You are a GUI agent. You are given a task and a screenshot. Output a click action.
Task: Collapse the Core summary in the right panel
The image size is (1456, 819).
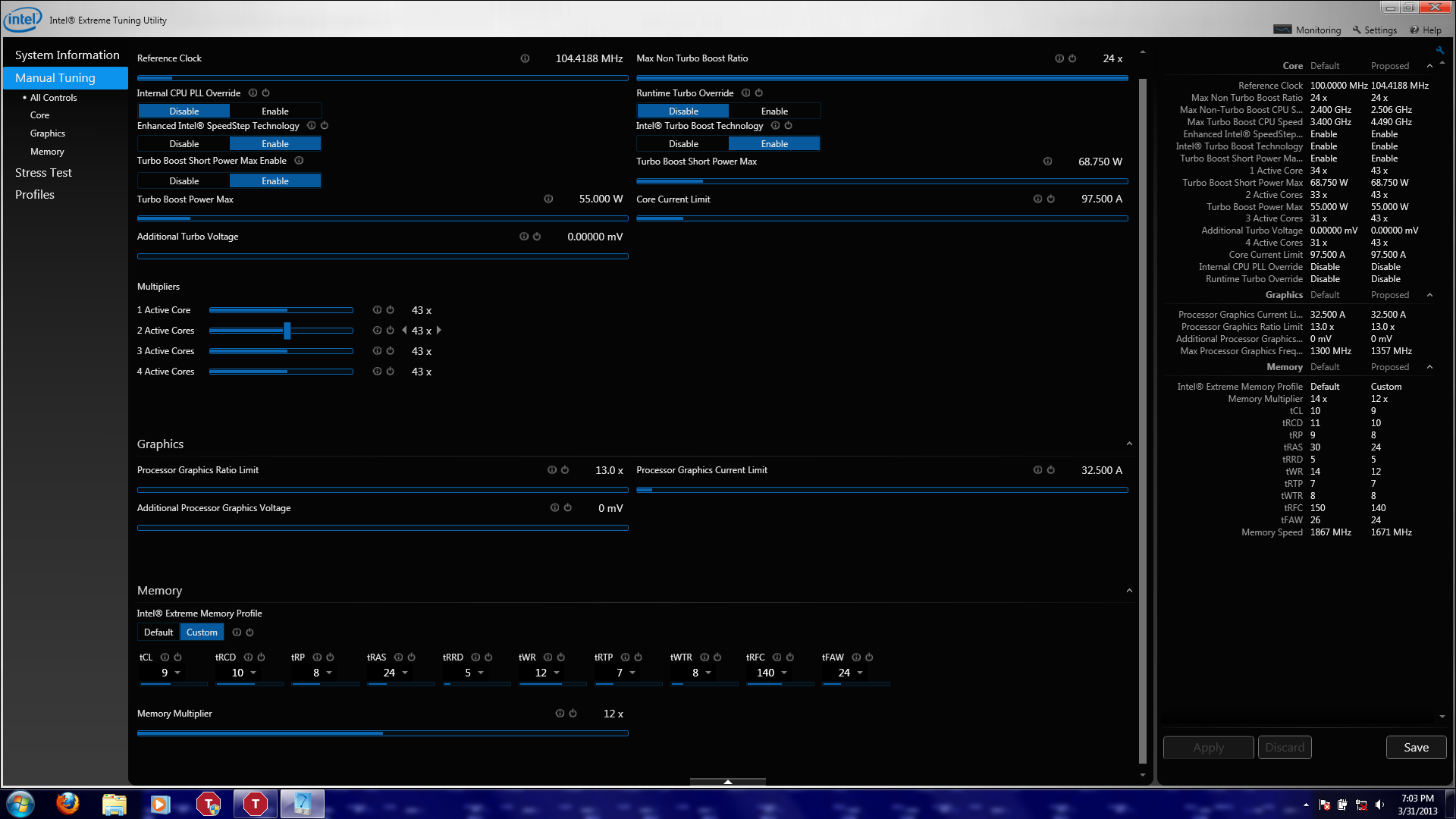coord(1429,66)
